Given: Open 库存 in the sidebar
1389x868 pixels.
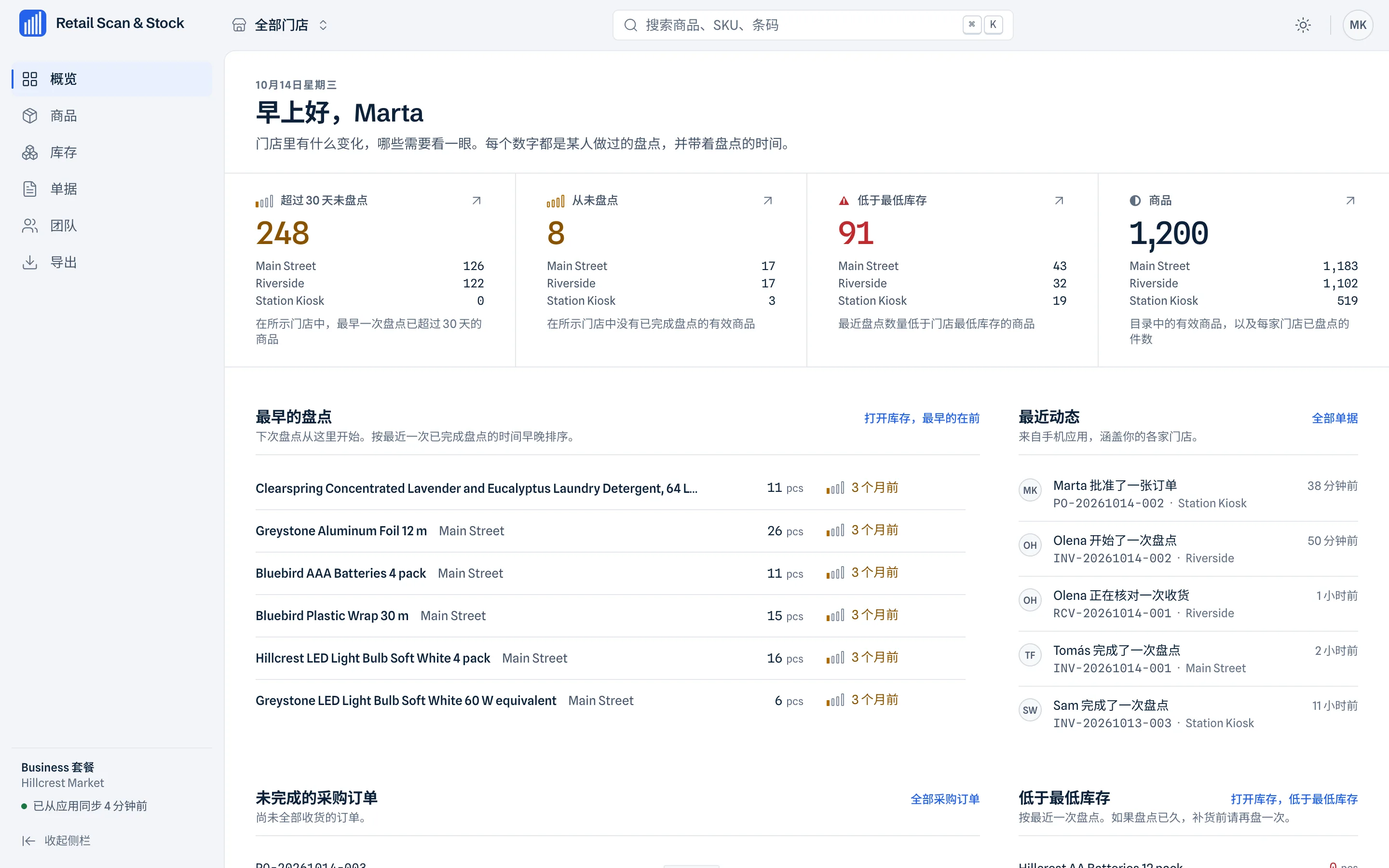Looking at the screenshot, I should pos(112,152).
